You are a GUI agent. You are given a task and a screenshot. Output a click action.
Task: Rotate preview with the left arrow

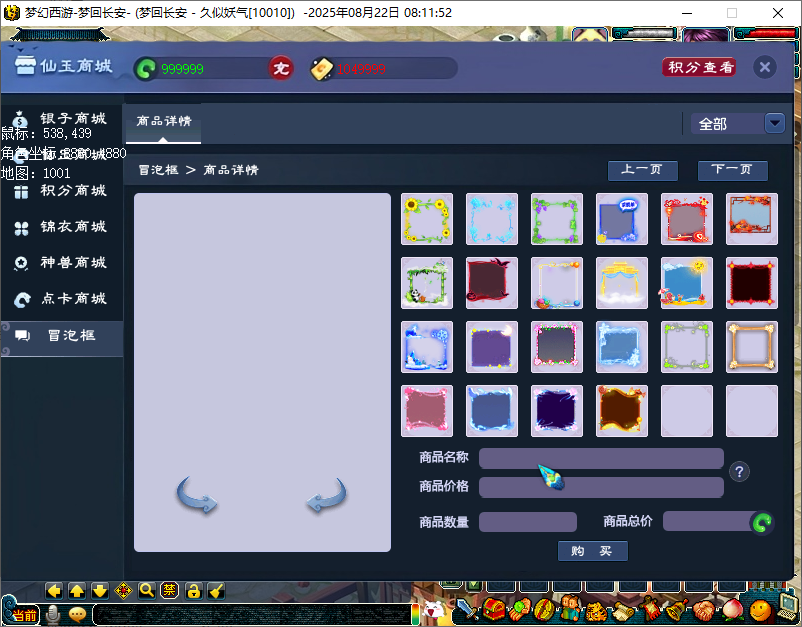tap(197, 496)
